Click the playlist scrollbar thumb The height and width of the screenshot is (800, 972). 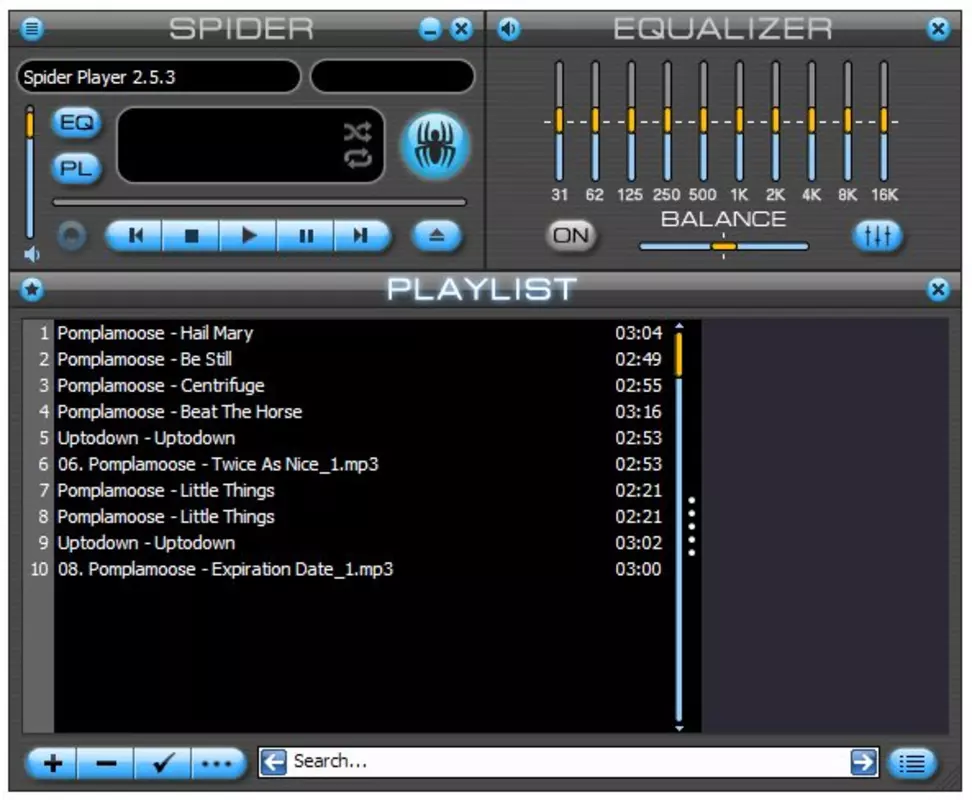[679, 354]
